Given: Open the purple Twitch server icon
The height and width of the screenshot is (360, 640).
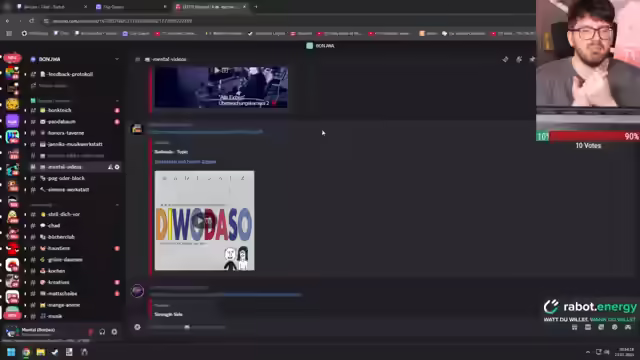Looking at the screenshot, I should click(12, 121).
